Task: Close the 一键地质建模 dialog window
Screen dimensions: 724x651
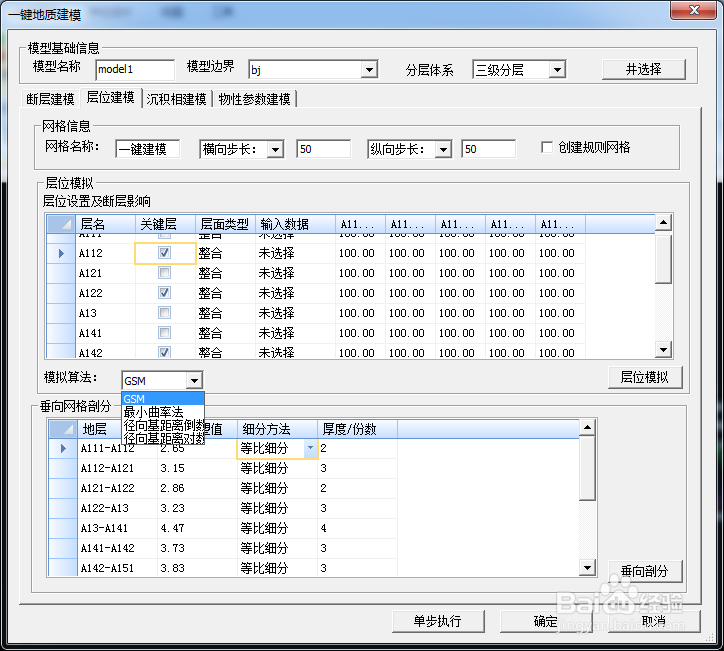Action: coord(694,10)
